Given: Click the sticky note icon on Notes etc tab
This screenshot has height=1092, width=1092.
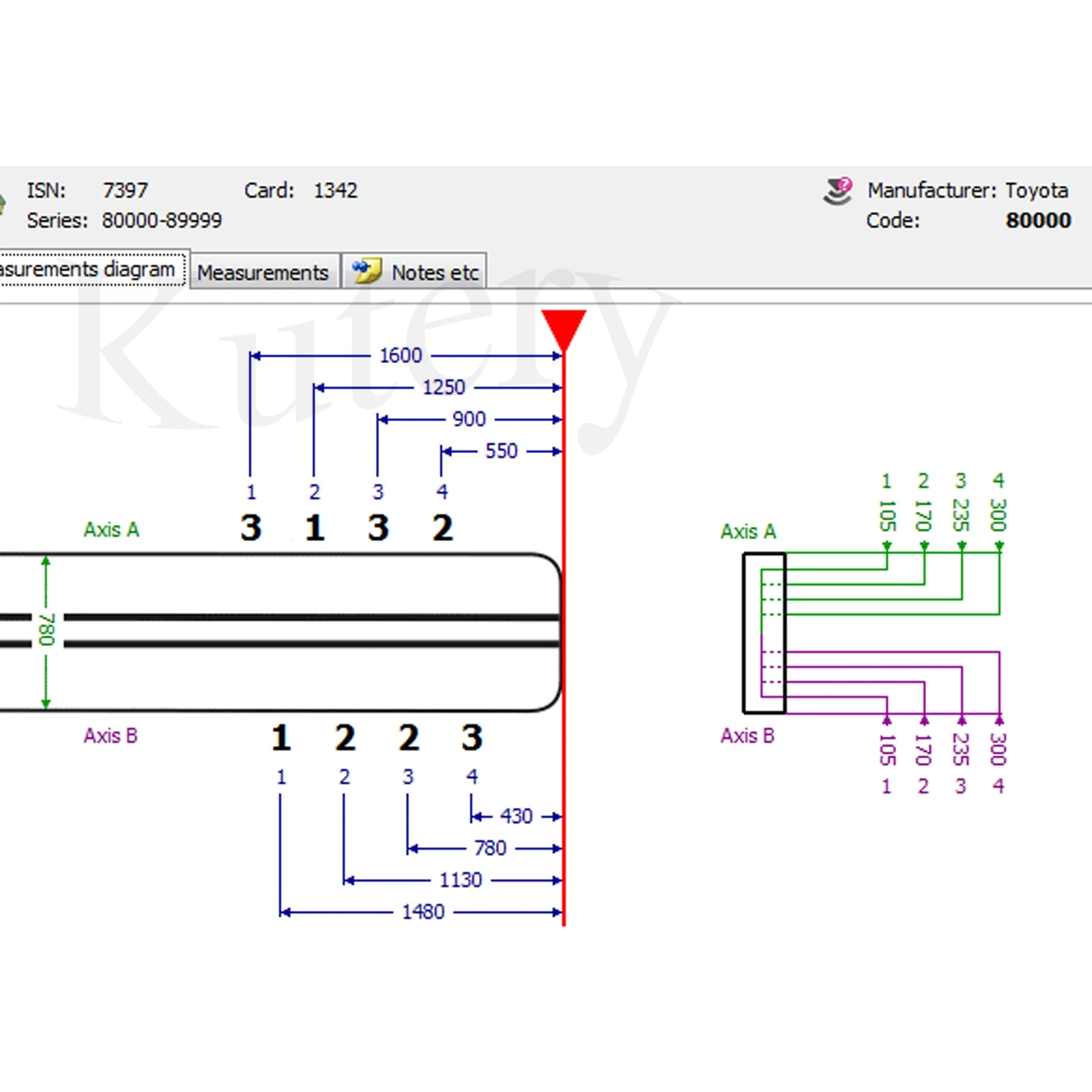Looking at the screenshot, I should 367,271.
